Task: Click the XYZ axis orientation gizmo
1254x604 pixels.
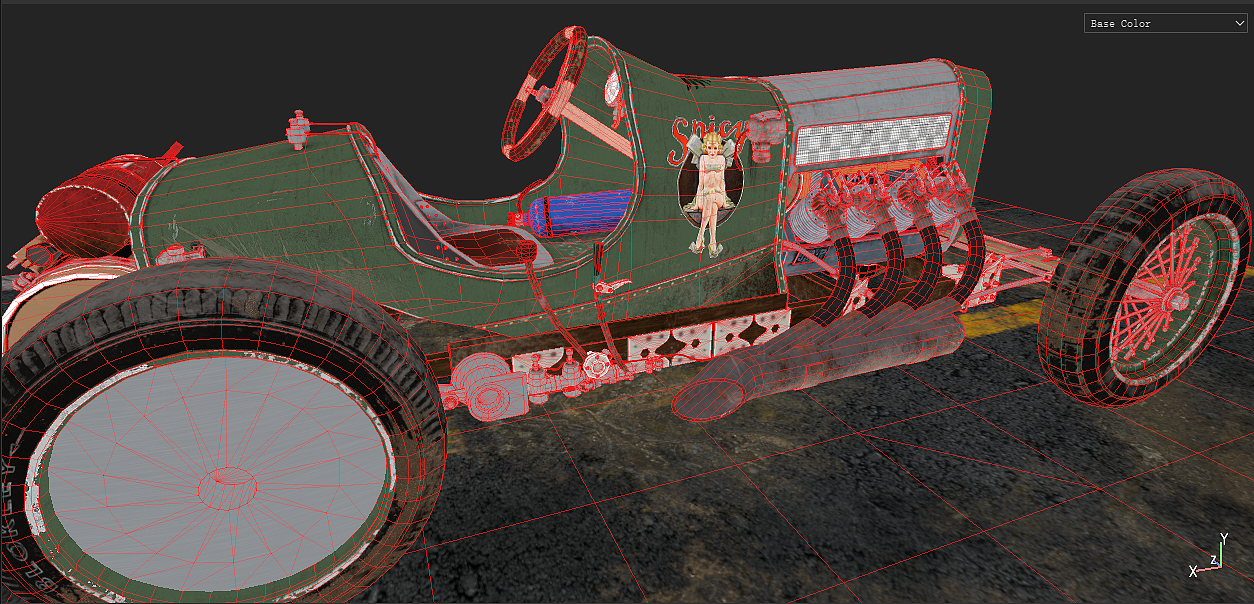Action: 1209,556
